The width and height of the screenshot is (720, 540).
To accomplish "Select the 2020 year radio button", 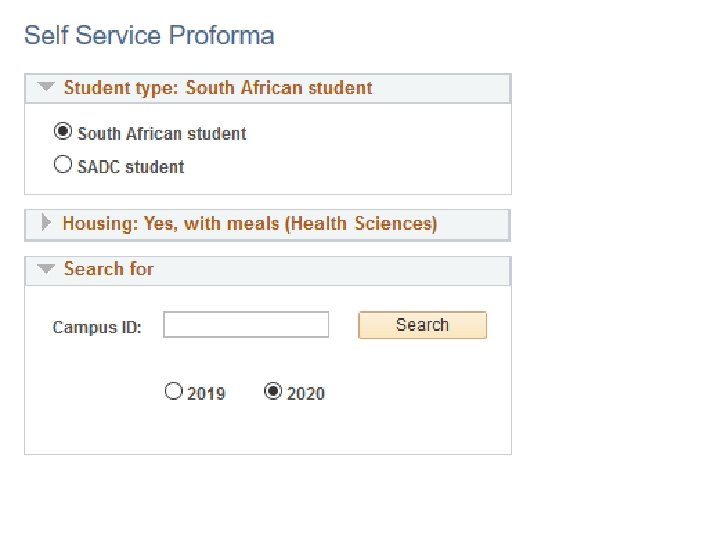I will [x=273, y=392].
